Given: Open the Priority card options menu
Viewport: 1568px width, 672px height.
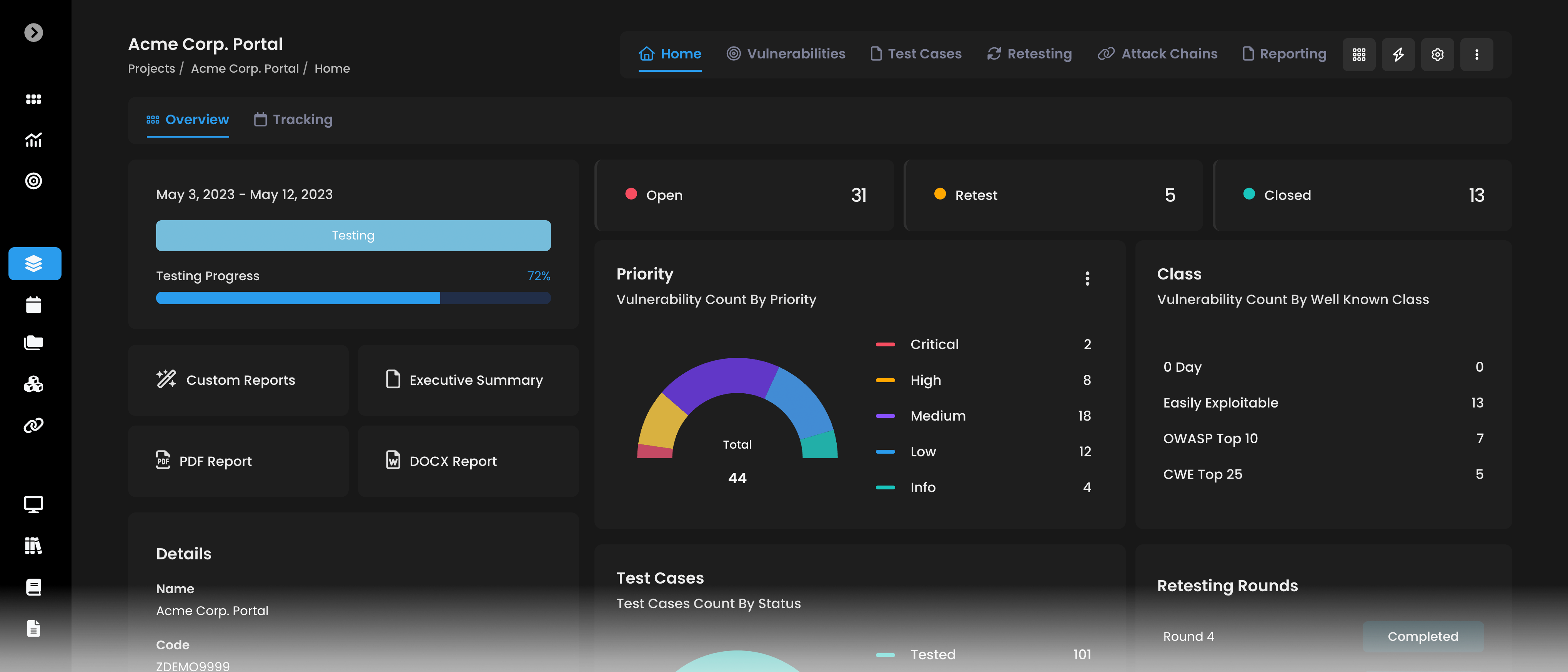Looking at the screenshot, I should coord(1088,278).
